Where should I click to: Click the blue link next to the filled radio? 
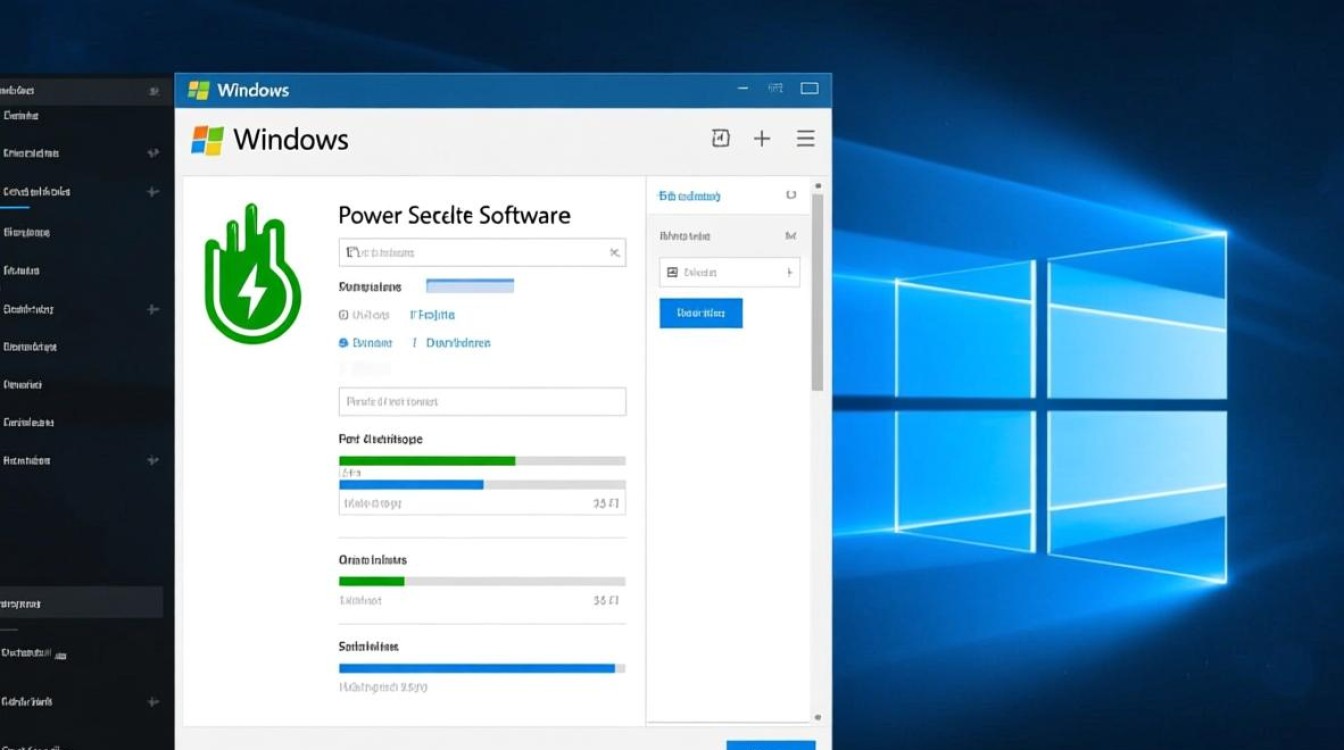[458, 343]
